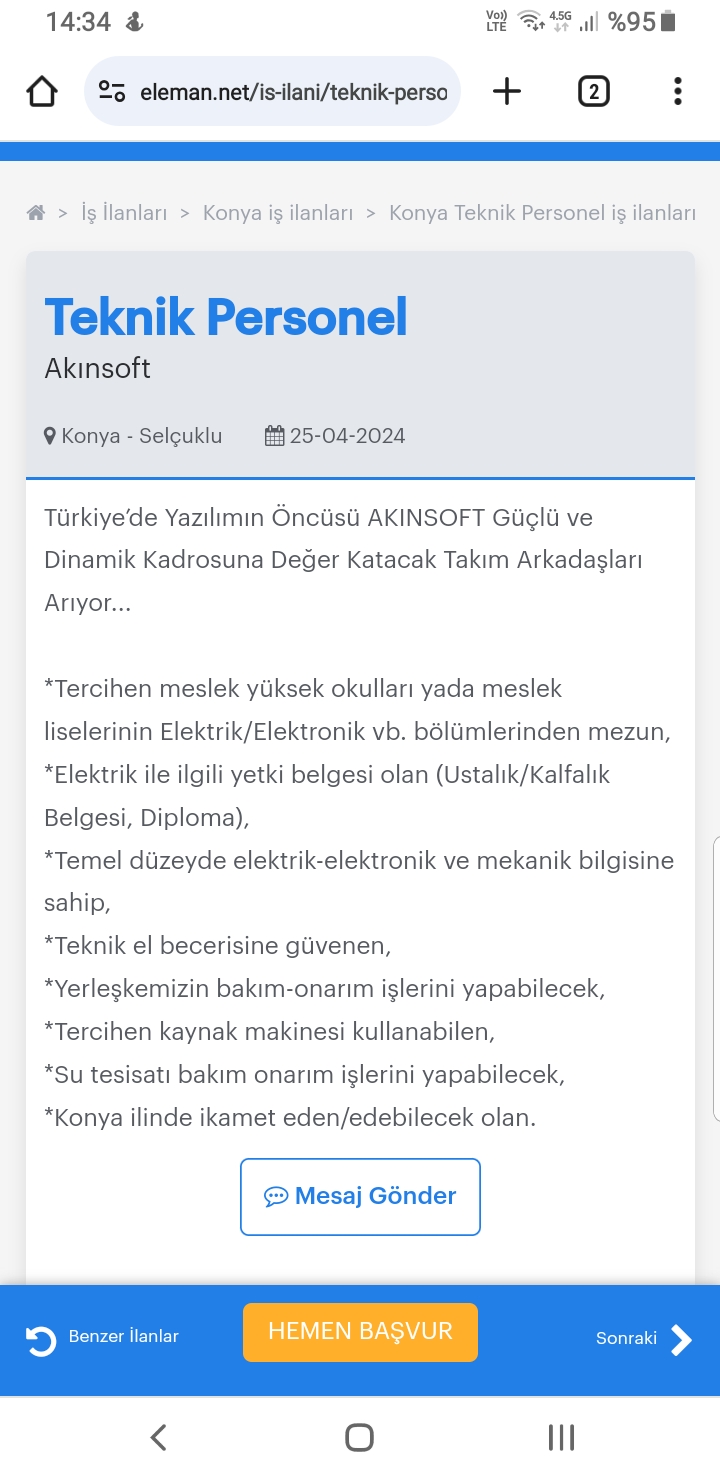Viewport: 720px width, 1480px height.
Task: Click the Teknik Personel job title
Action: (x=226, y=317)
